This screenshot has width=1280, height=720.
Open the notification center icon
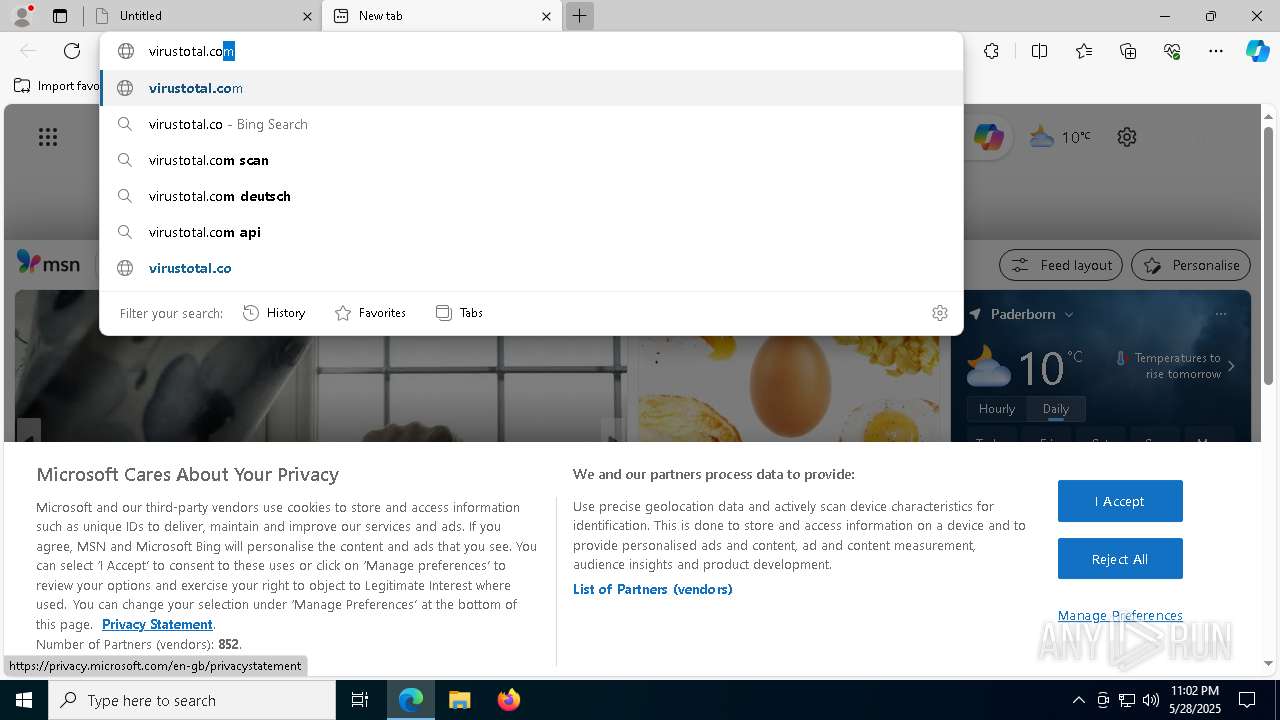tap(1247, 700)
